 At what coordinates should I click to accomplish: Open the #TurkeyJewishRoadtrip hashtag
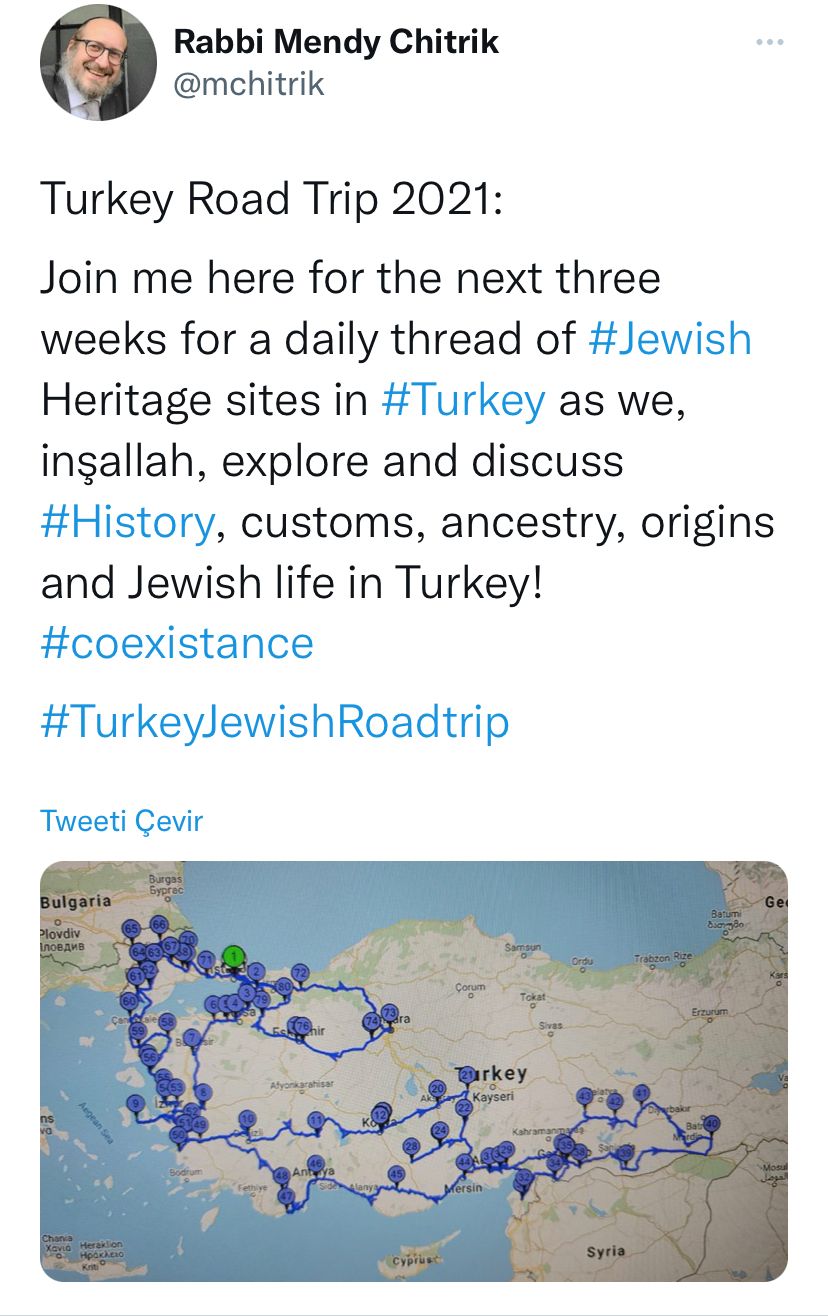275,722
